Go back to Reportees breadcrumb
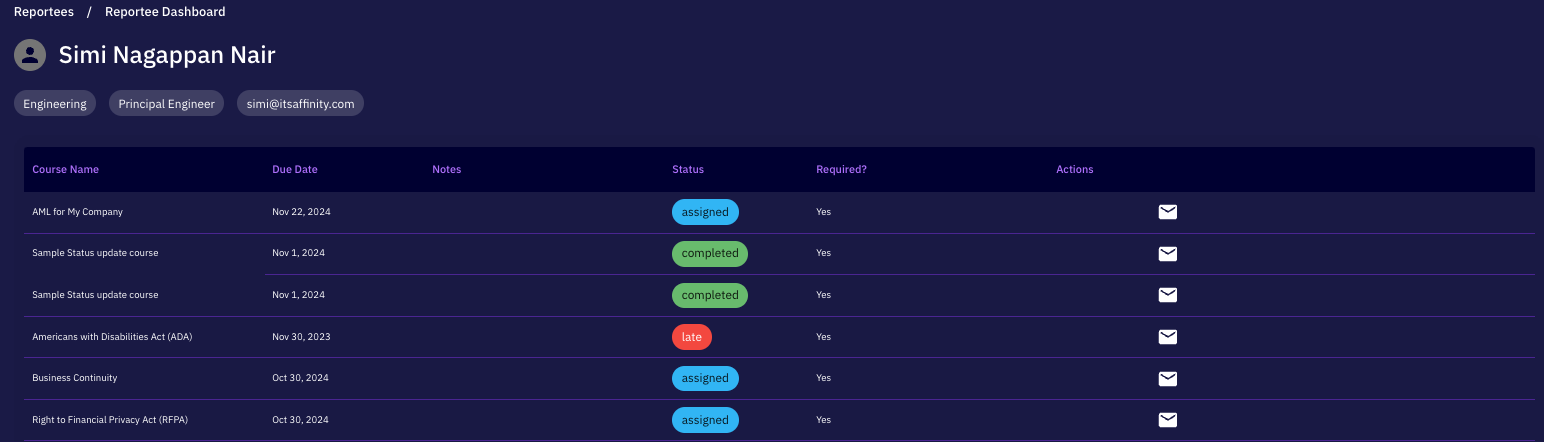Image resolution: width=1544 pixels, height=442 pixels. pyautogui.click(x=44, y=12)
